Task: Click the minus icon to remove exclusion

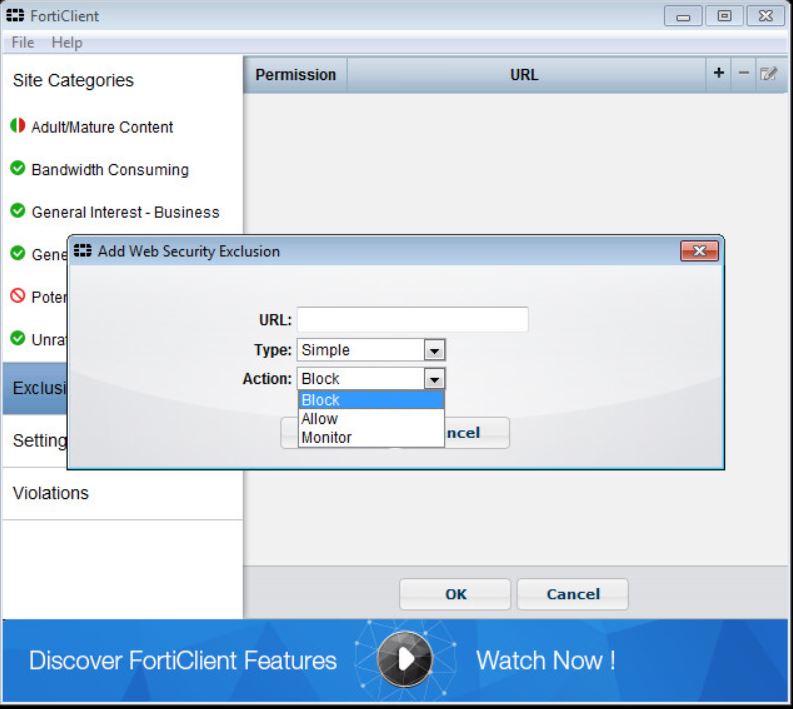Action: [744, 74]
